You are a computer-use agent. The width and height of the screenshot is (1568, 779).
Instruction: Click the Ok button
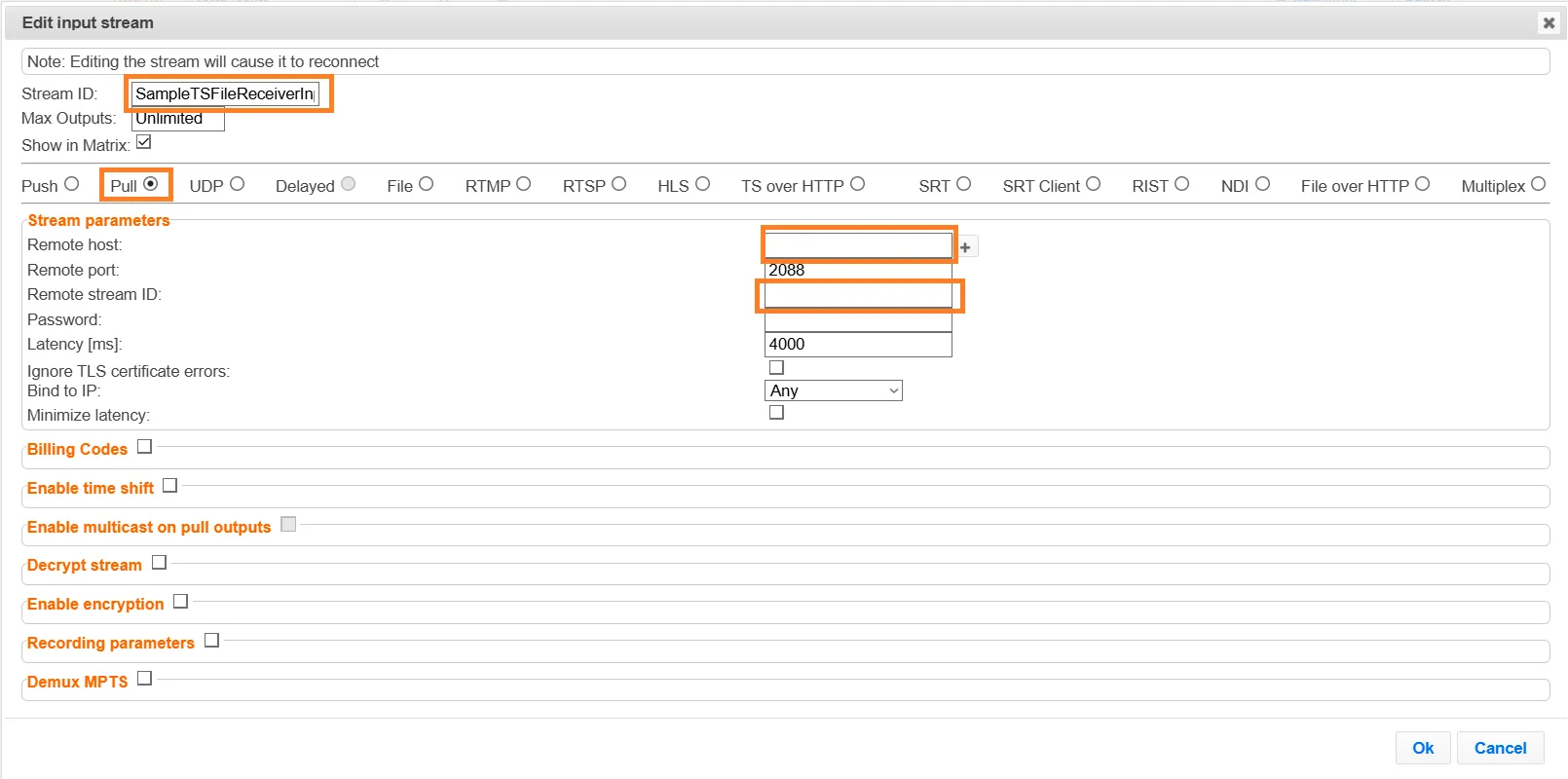(x=1423, y=748)
